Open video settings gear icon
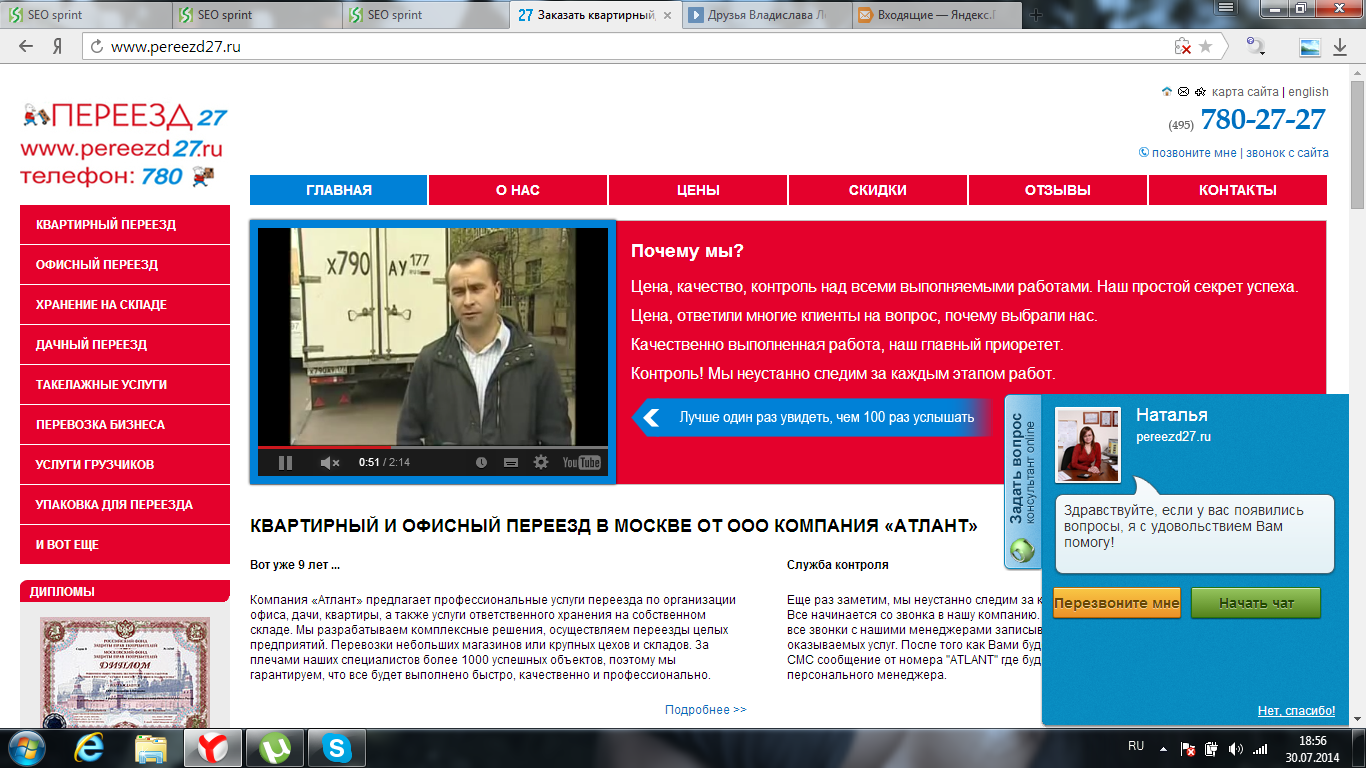This screenshot has width=1366, height=768. (541, 462)
